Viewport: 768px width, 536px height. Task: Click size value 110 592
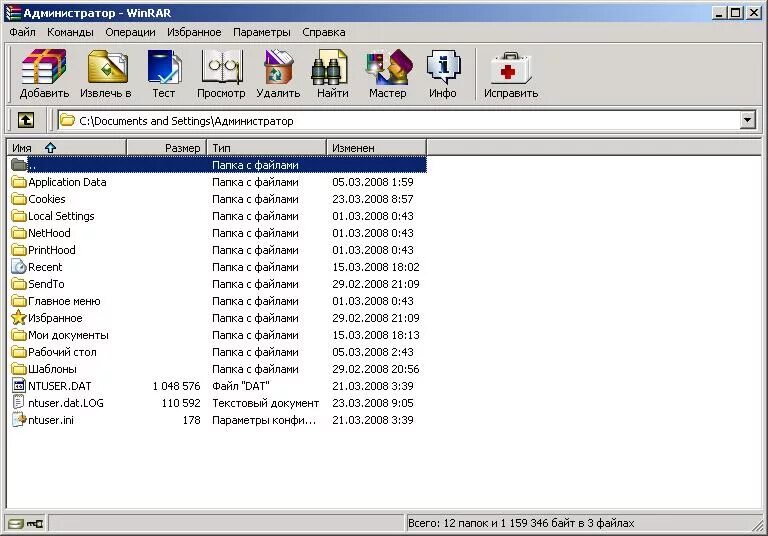tap(181, 403)
